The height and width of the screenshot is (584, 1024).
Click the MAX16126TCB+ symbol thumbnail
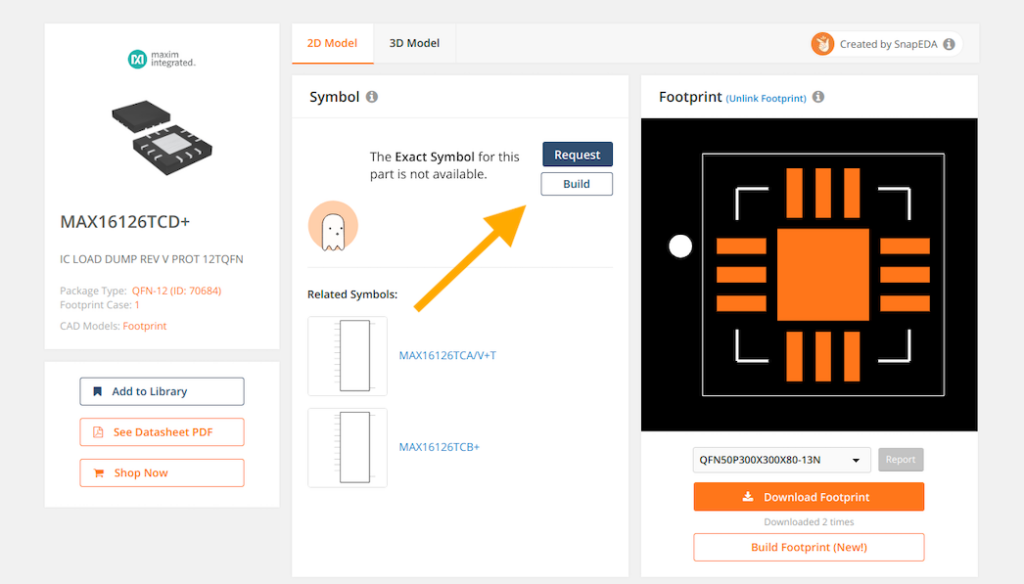[347, 447]
